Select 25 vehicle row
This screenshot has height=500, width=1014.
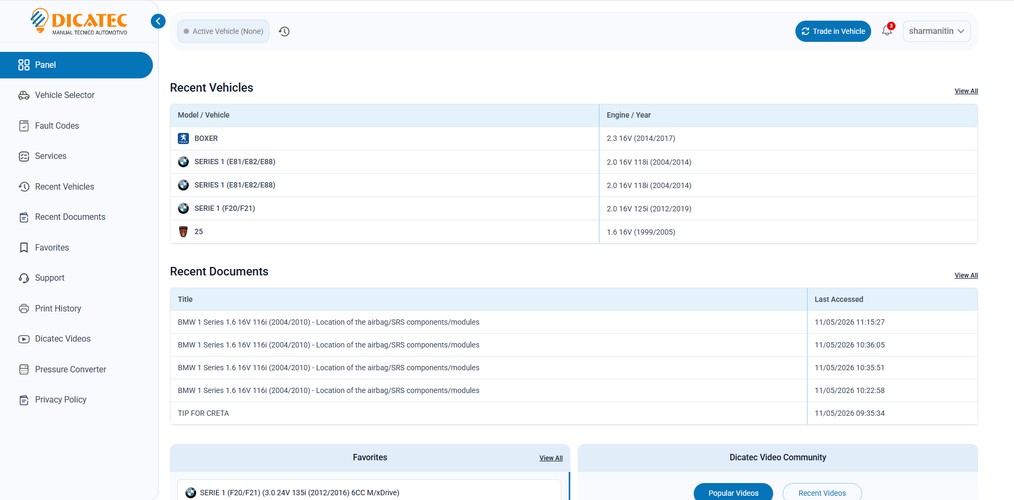click(574, 232)
